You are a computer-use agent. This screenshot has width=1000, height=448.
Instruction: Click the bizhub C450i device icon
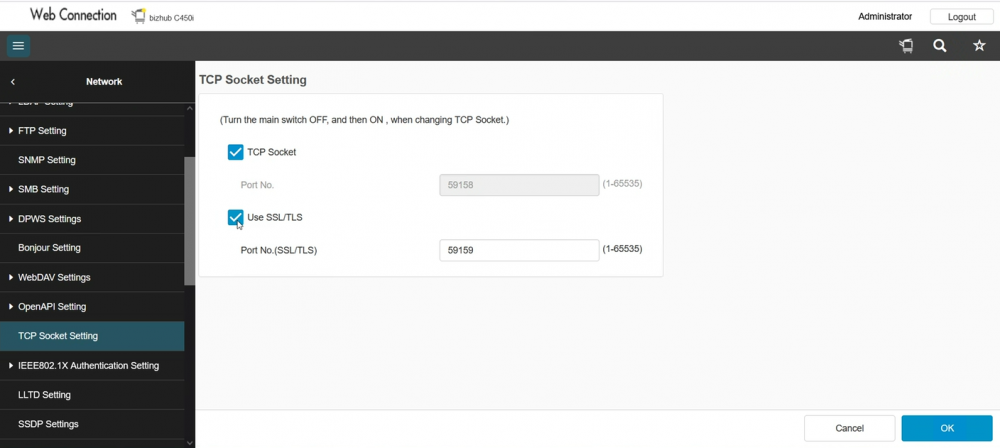[138, 17]
